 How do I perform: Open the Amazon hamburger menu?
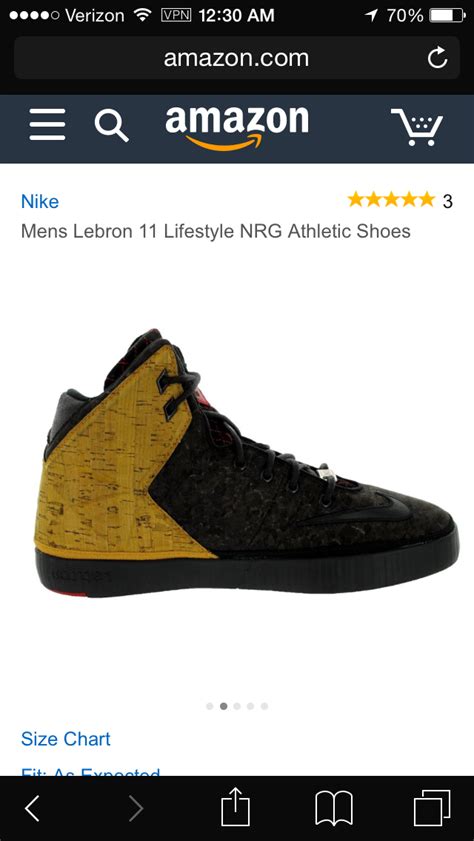[x=47, y=124]
